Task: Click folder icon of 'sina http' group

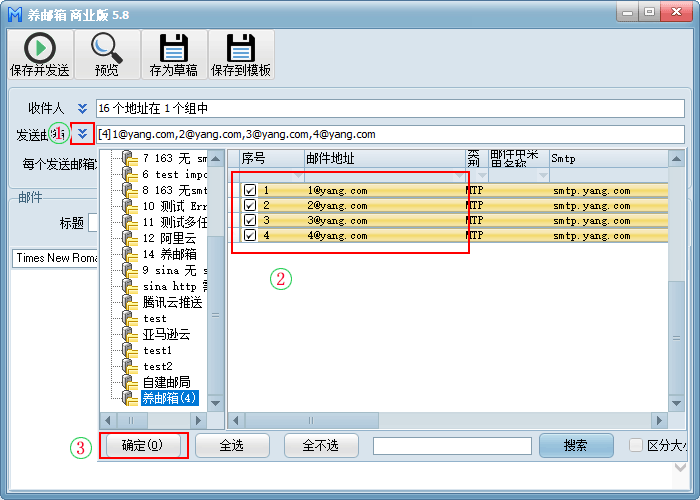Action: click(x=130, y=287)
